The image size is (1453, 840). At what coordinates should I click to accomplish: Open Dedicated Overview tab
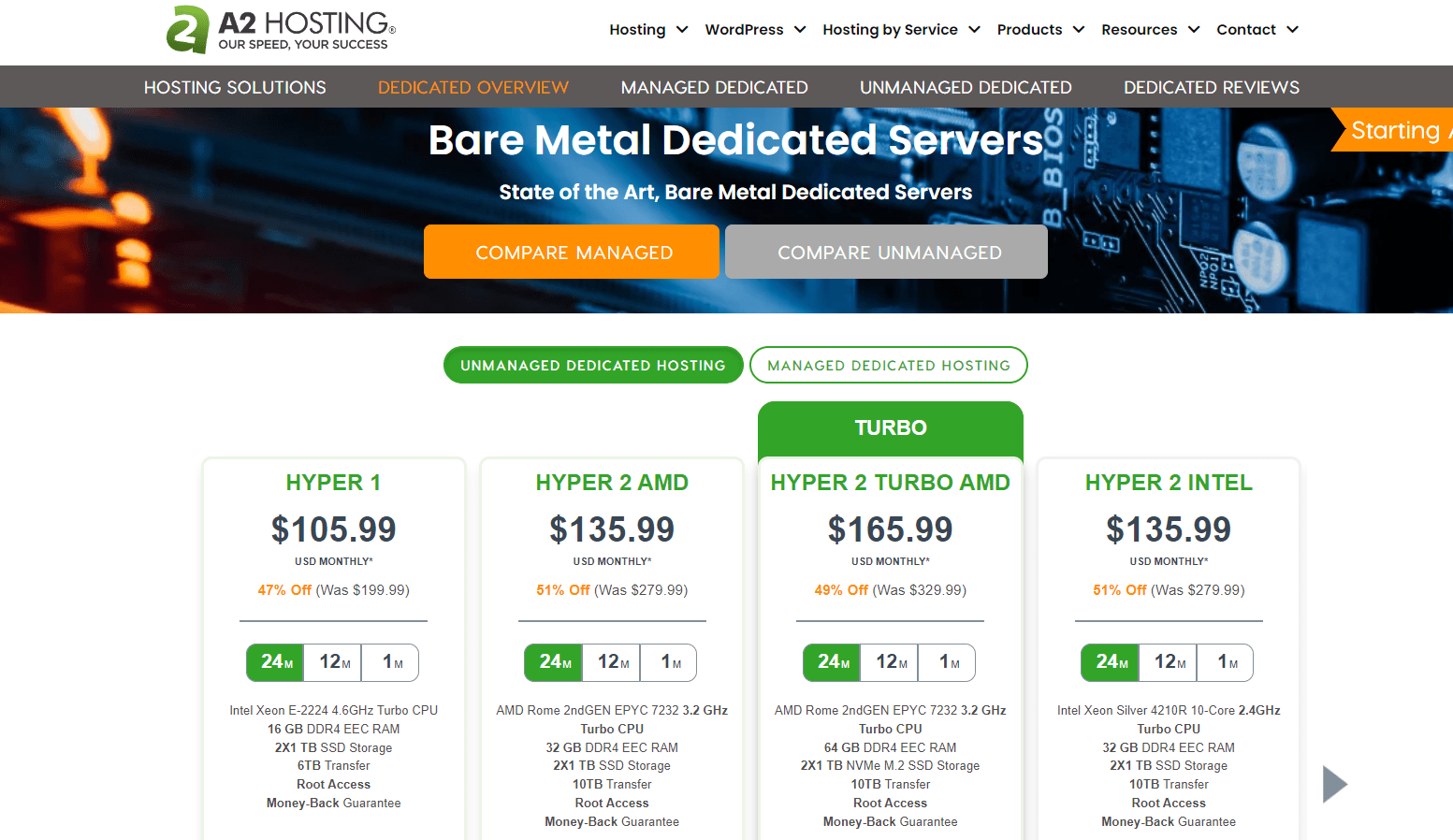[472, 87]
